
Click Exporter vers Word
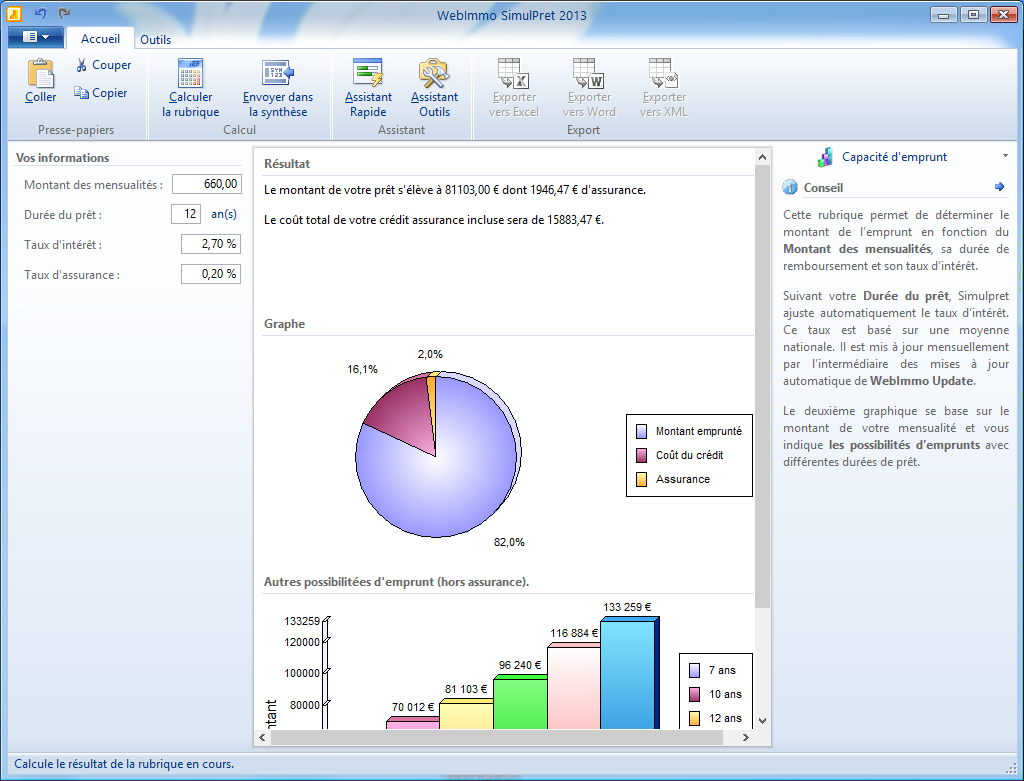pos(589,88)
